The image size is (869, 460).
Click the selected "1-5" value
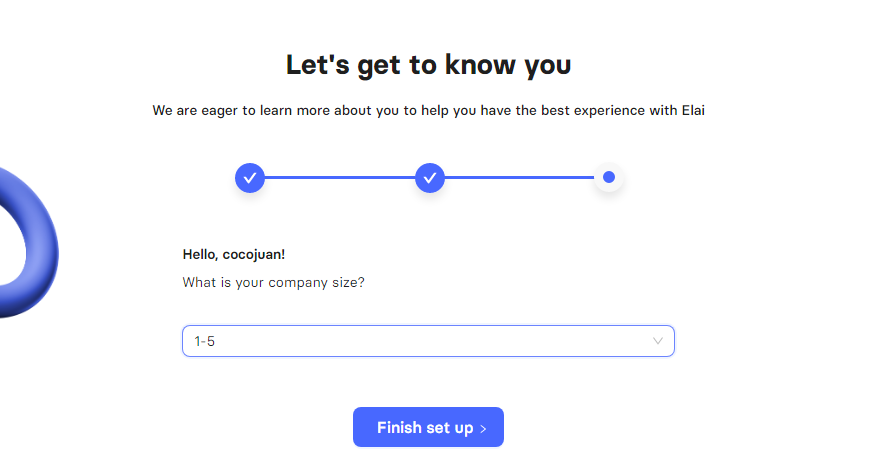(x=205, y=341)
